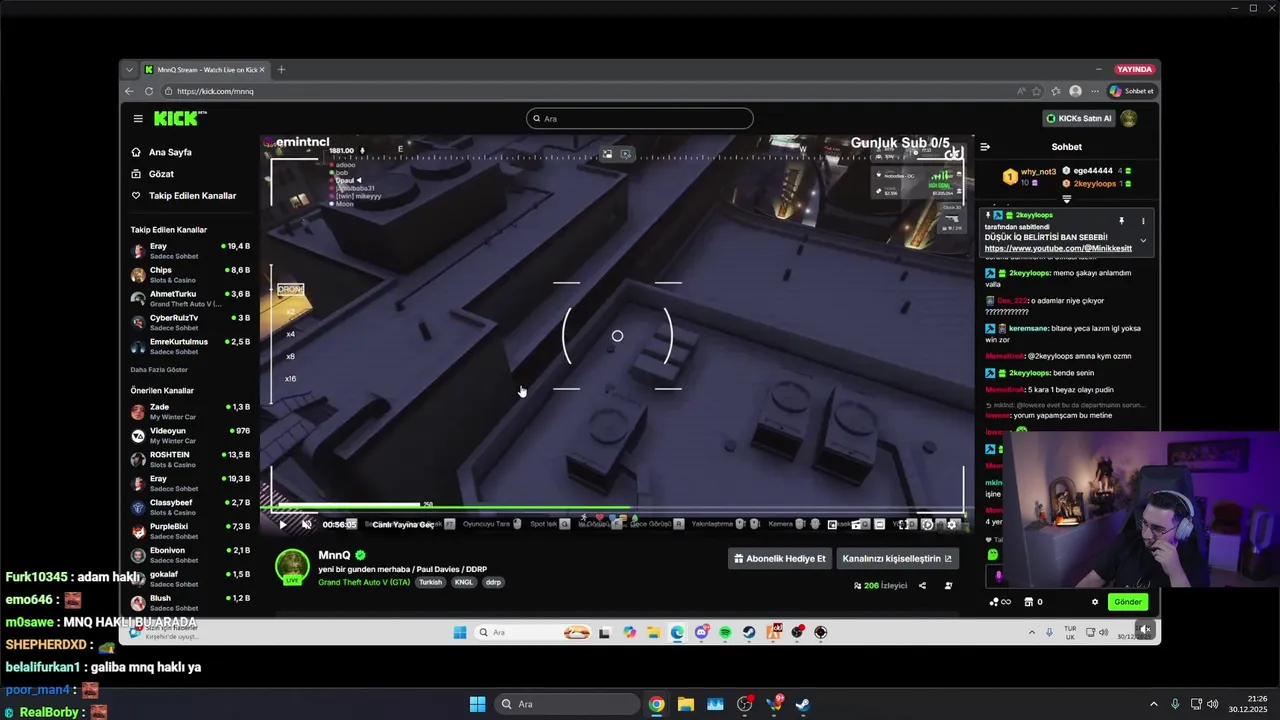The height and width of the screenshot is (720, 1280).
Task: Open browser three-dots settings menu
Action: coord(1095,91)
